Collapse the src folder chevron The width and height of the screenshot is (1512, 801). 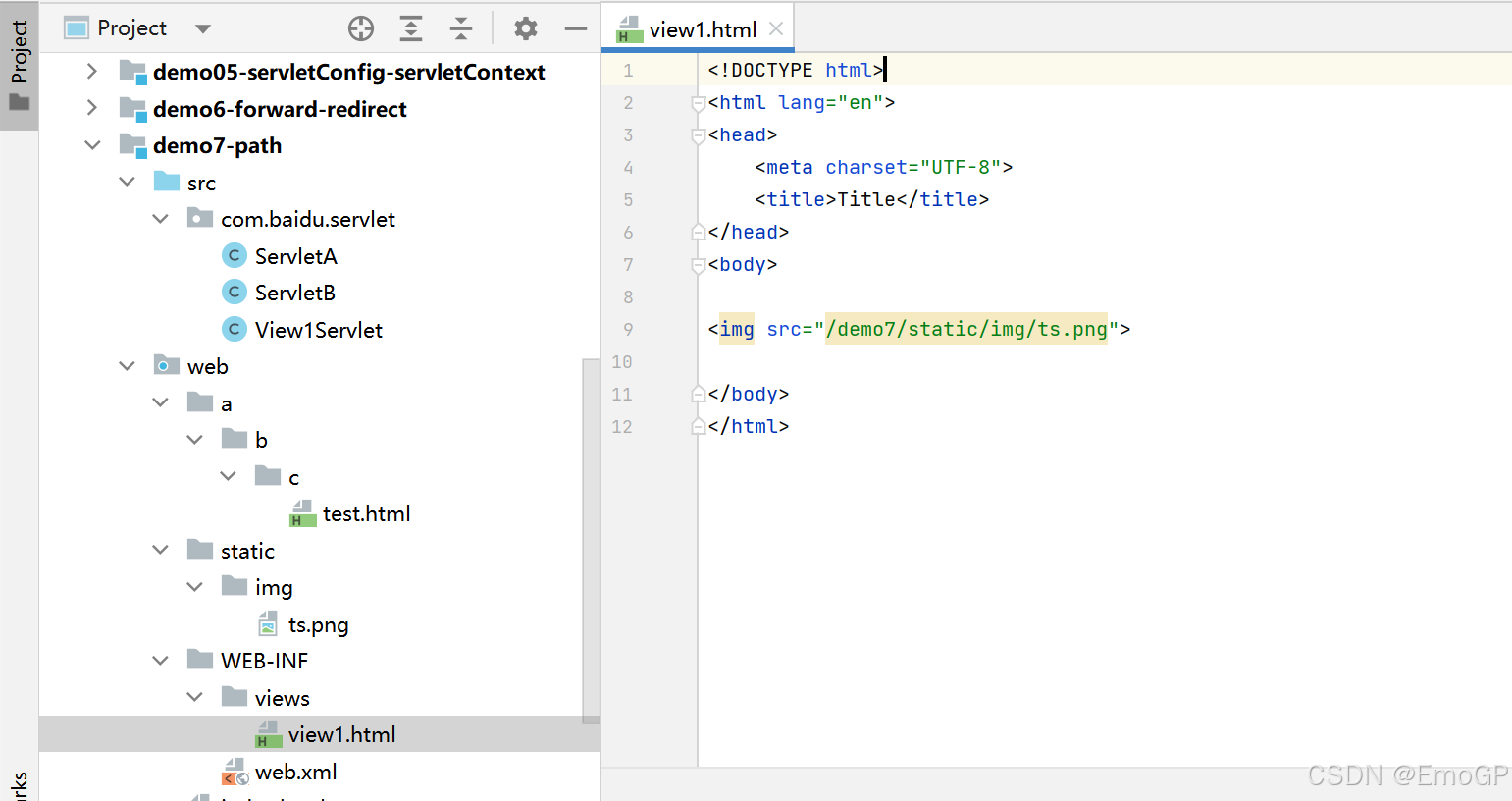pyautogui.click(x=127, y=182)
